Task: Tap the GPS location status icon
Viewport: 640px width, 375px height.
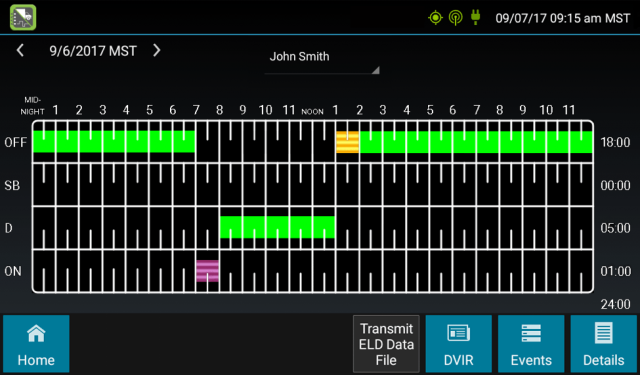Action: 436,18
